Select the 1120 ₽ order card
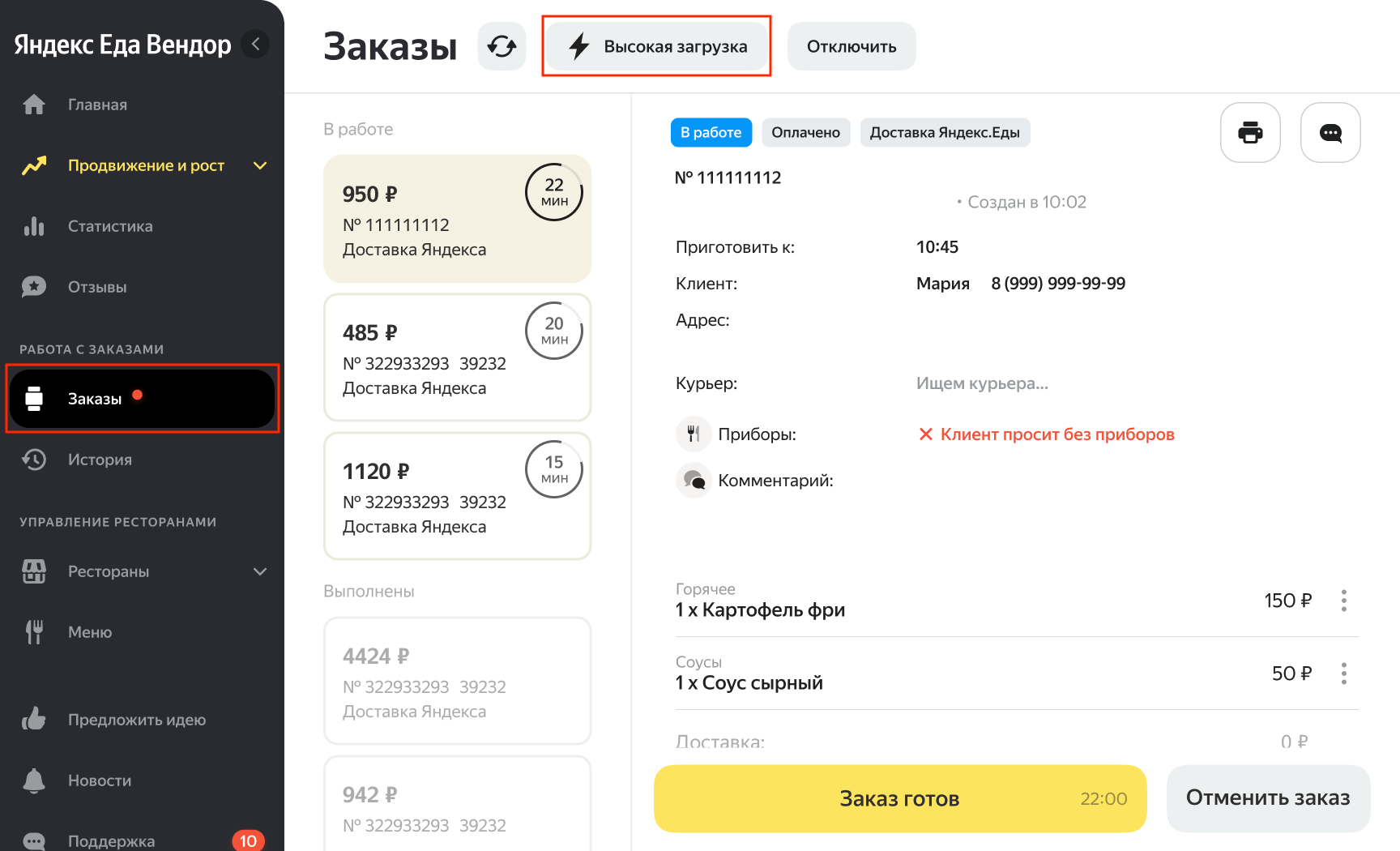1400x851 pixels. coord(457,496)
